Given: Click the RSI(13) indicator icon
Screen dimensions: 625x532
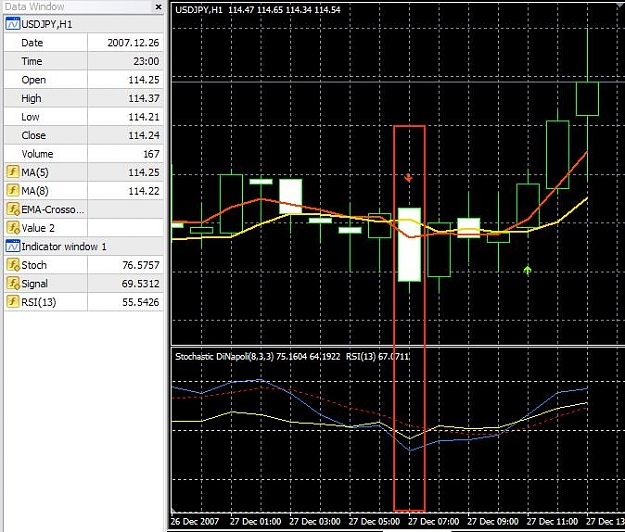Looking at the screenshot, I should [x=13, y=302].
